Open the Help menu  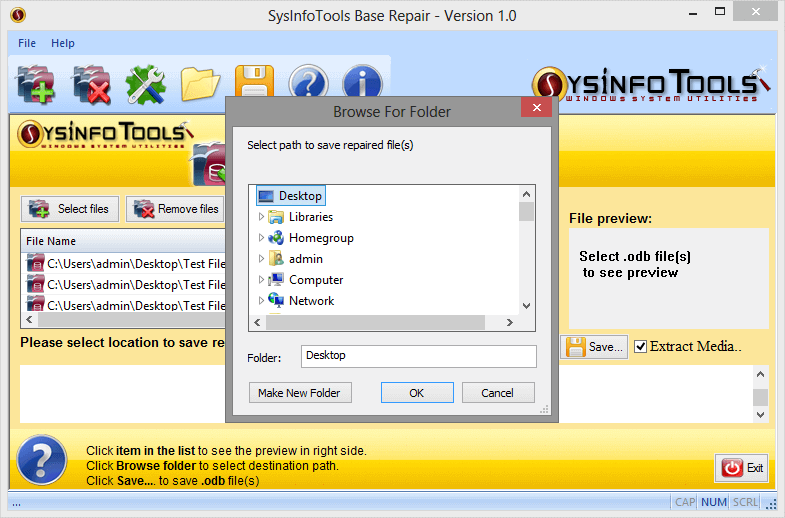[x=63, y=43]
